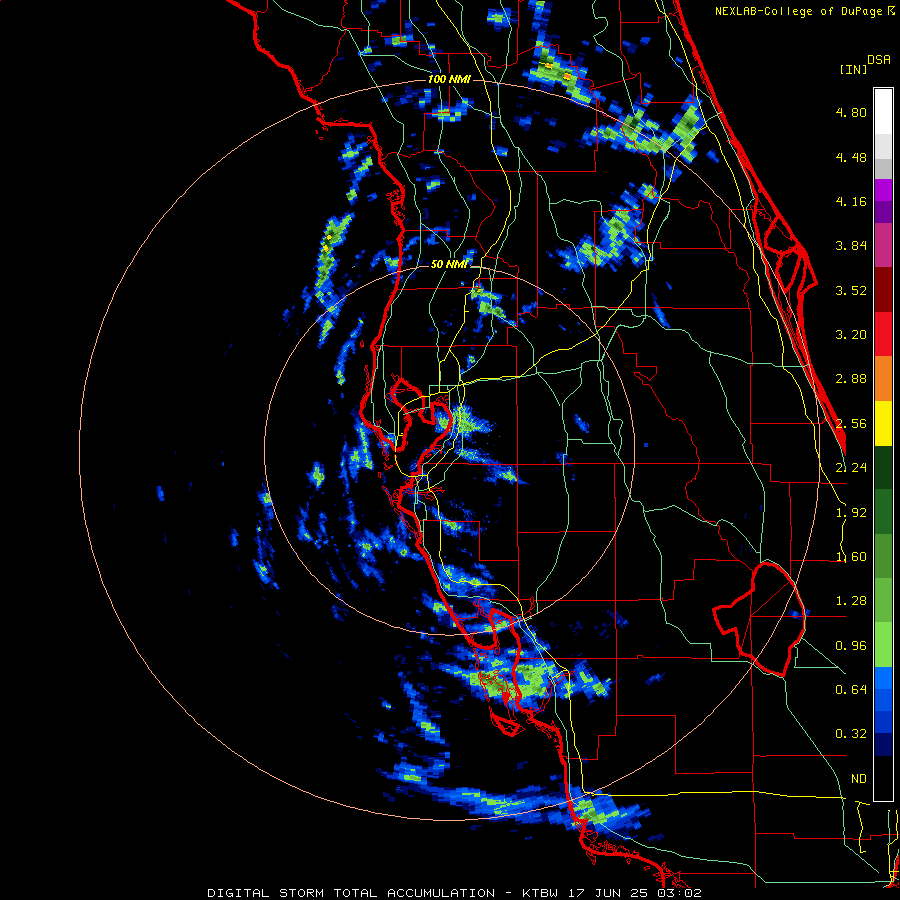Select the white swatch on the color scale
The width and height of the screenshot is (900, 900).
pyautogui.click(x=883, y=112)
